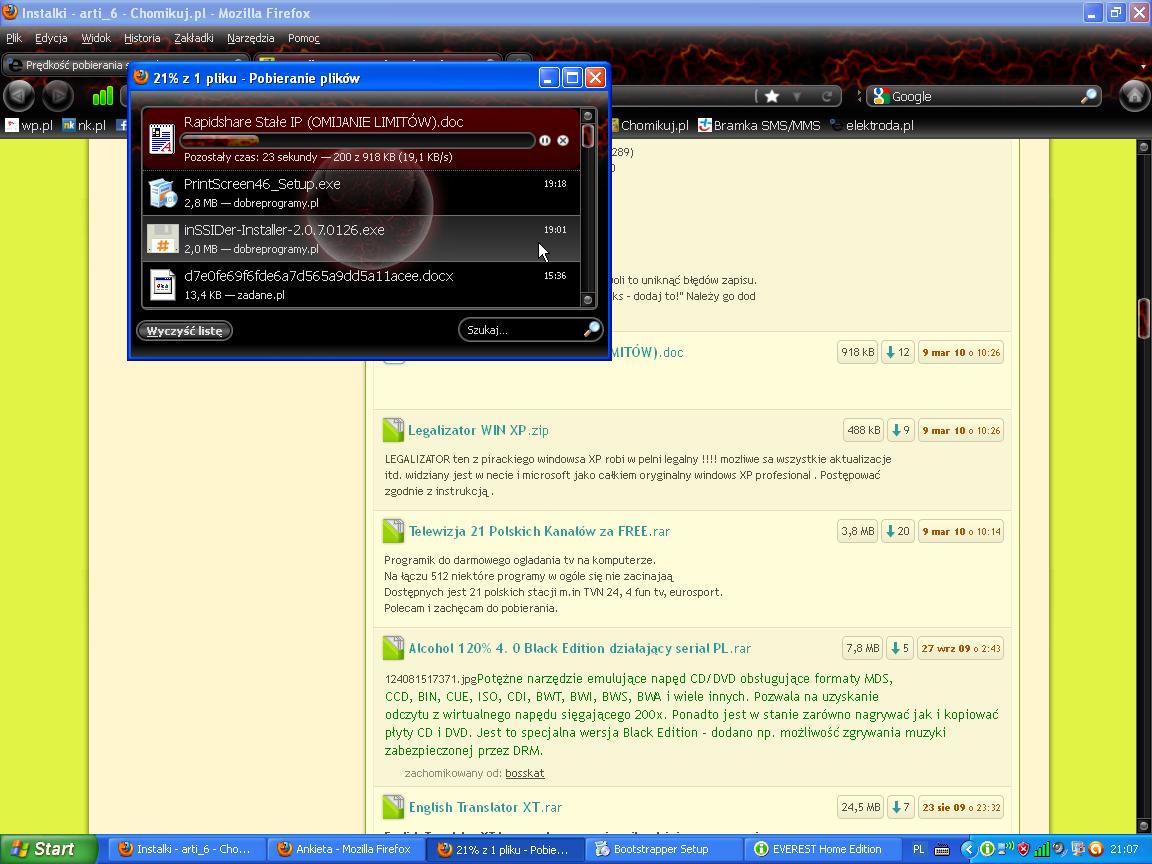The image size is (1152, 864).
Task: Open the Chomikuj.pl bookmark
Action: [x=650, y=125]
